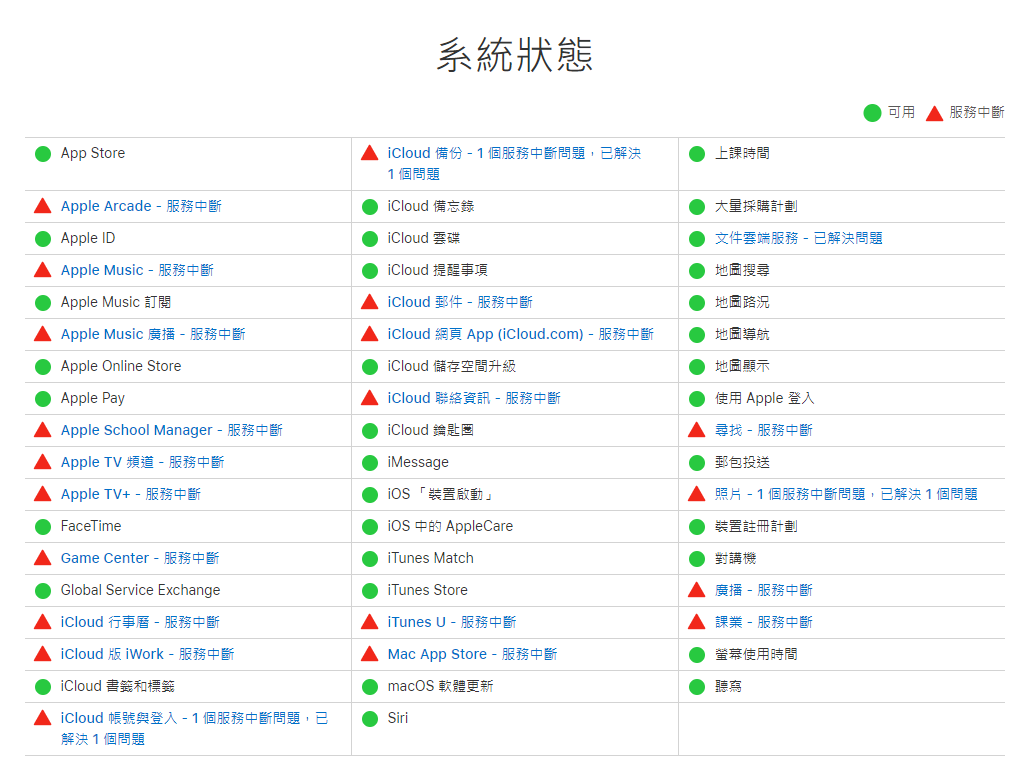Viewport: 1021px width, 771px height.
Task: Click the red triangle beside iCloud 郵件
Action: [x=369, y=301]
